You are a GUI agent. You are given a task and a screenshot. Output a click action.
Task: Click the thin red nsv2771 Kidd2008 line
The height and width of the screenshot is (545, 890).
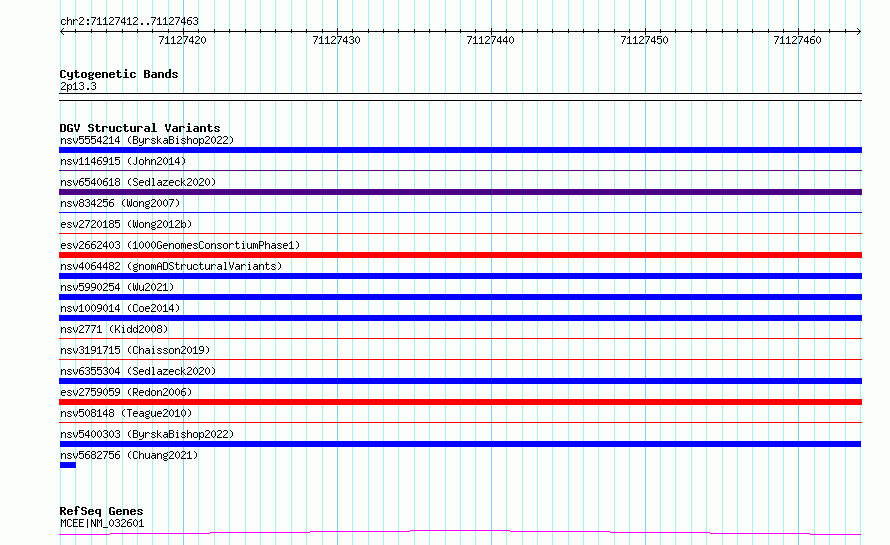pyautogui.click(x=460, y=338)
